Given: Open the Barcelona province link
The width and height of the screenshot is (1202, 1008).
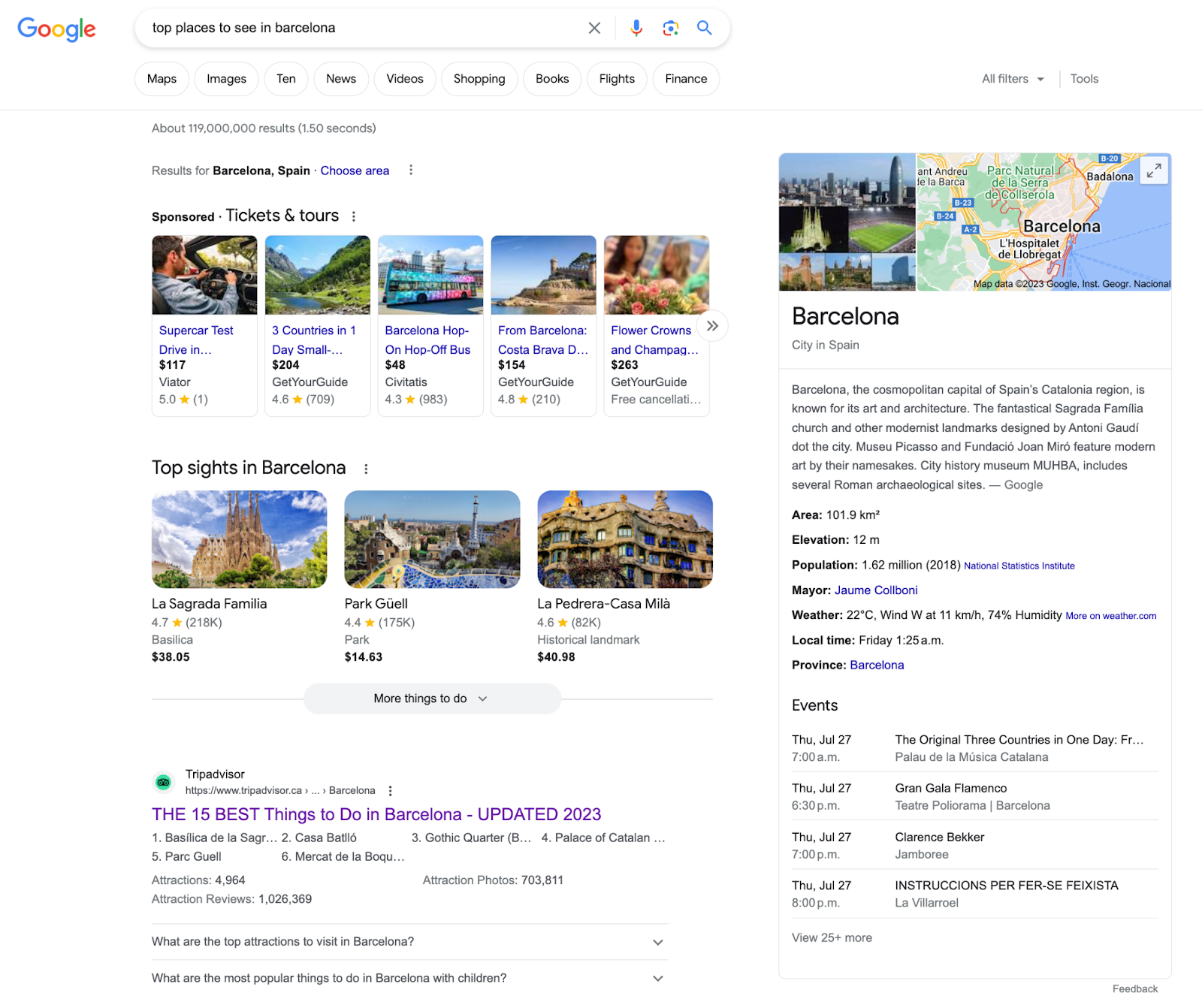Looking at the screenshot, I should tap(877, 665).
